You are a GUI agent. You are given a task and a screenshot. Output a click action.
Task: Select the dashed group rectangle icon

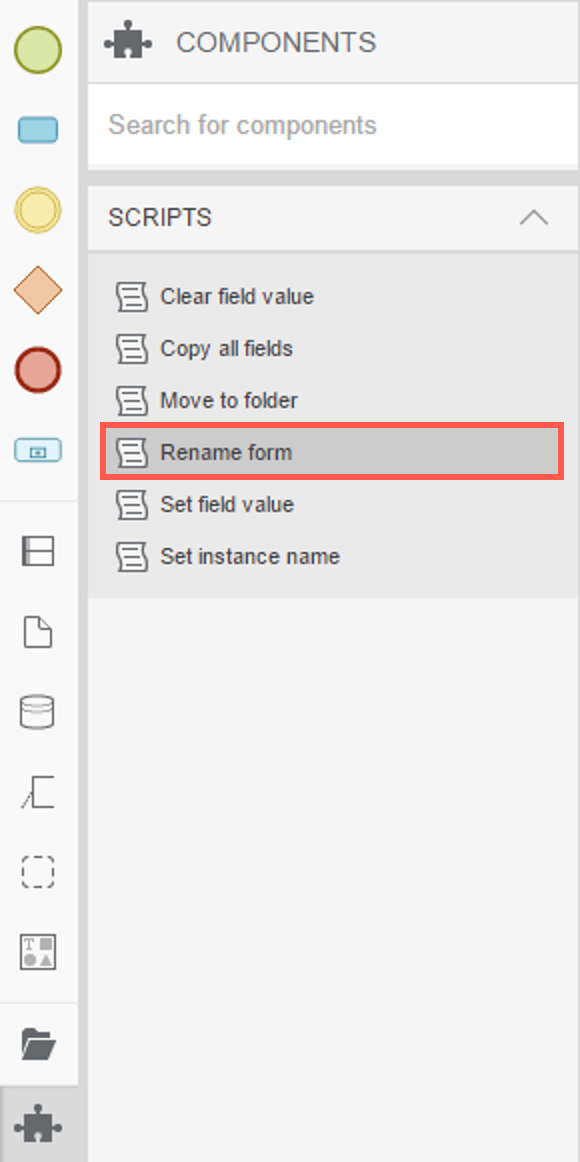point(38,872)
